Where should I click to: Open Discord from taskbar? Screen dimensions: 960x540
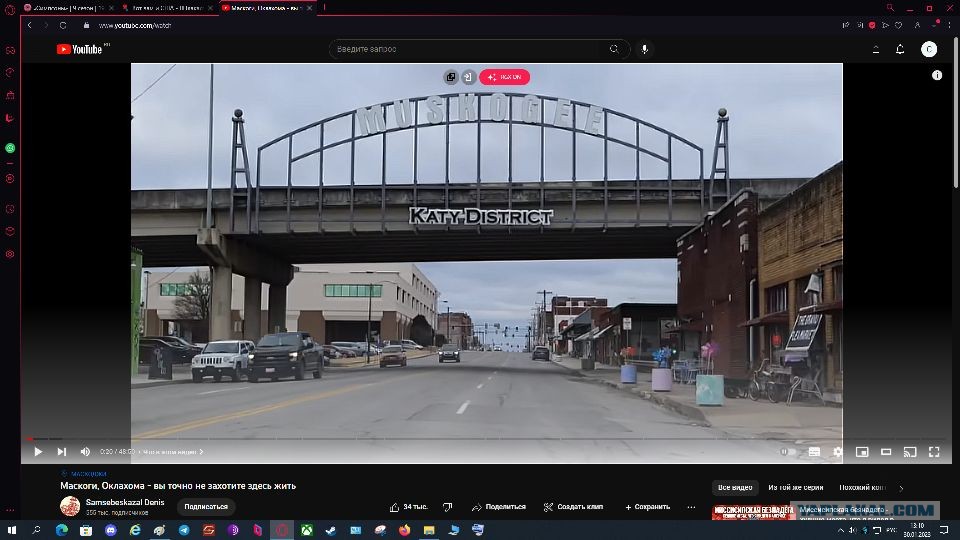(x=110, y=530)
